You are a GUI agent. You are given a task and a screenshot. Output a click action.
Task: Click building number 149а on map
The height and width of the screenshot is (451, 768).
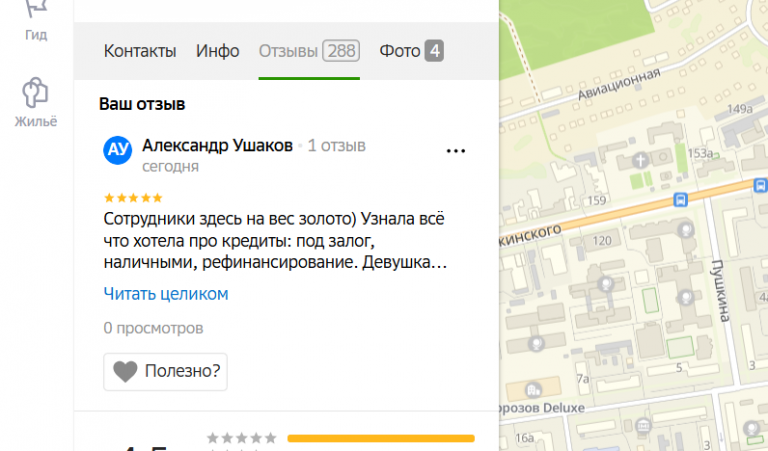pos(740,109)
